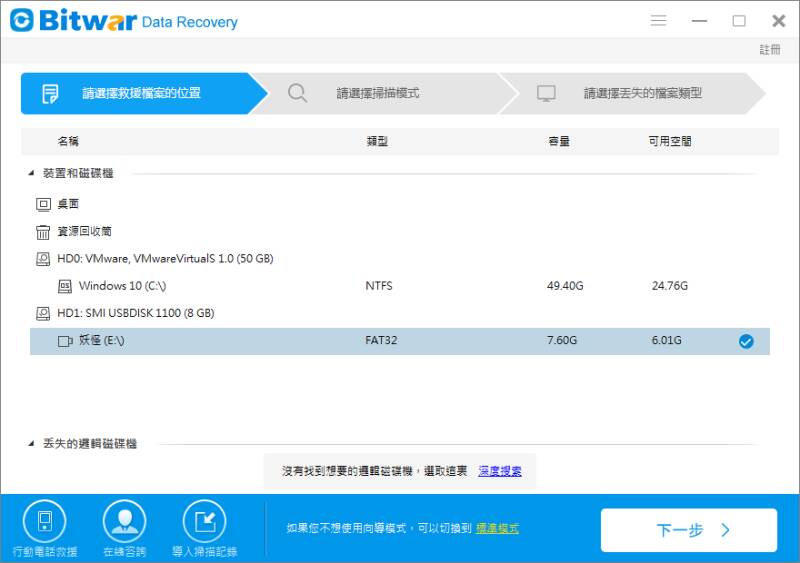Click the desktop icon beside 桌面
Screen dimensions: 800x563
pos(43,205)
